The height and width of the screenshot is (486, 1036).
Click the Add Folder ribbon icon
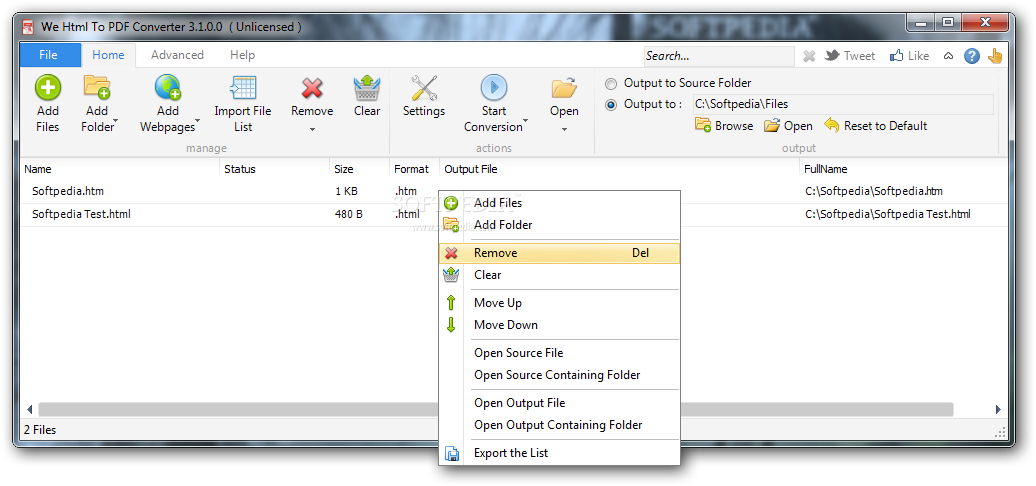tap(97, 87)
